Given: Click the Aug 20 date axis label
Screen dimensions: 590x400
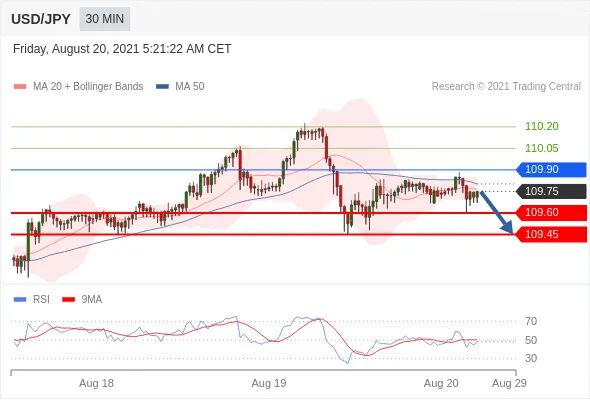Looking at the screenshot, I should click(441, 383).
